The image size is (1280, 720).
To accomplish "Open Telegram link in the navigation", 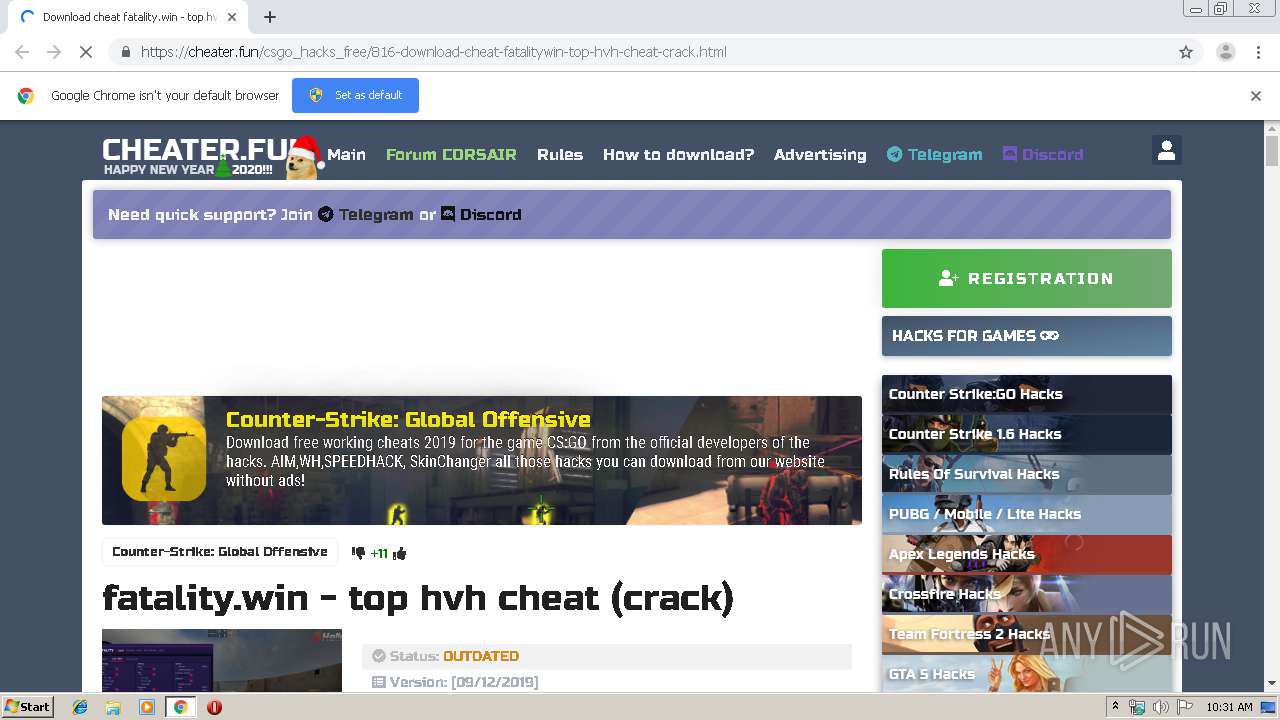I will [934, 154].
